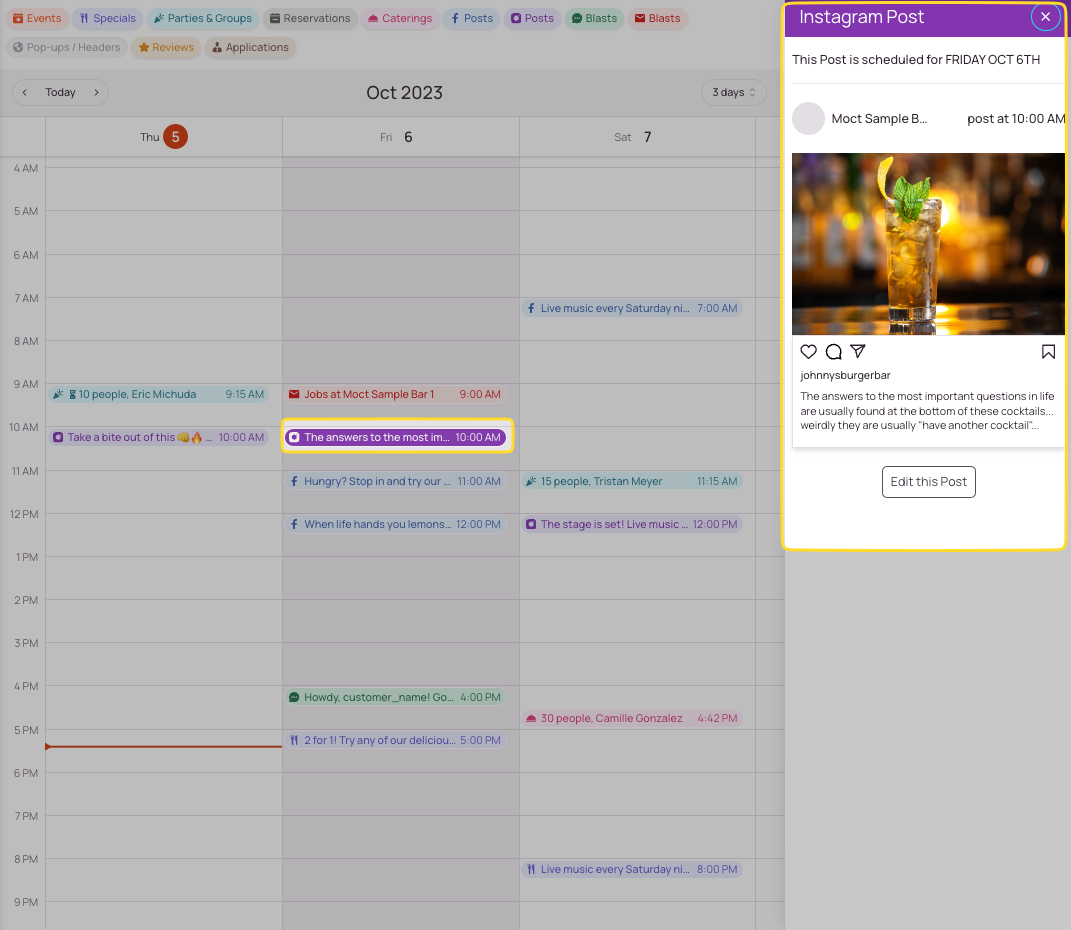
Task: Click the Moct Sample B... profile avatar
Action: 809,119
